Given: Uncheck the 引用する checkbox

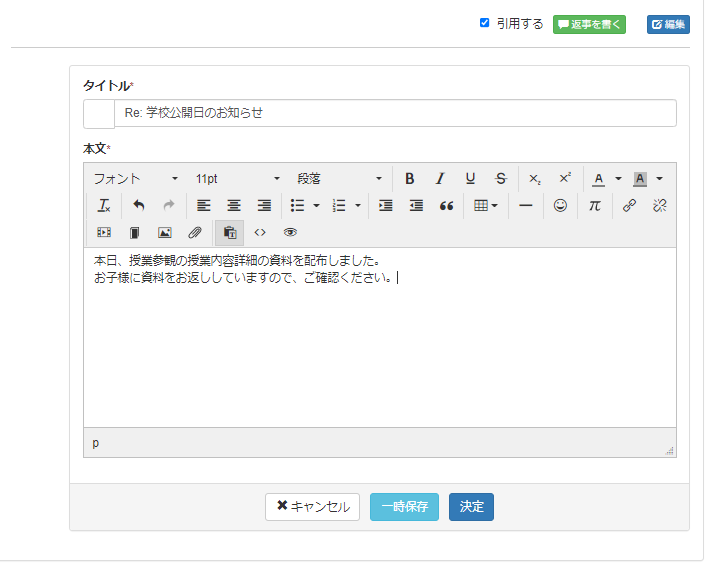Looking at the screenshot, I should tap(485, 23).
